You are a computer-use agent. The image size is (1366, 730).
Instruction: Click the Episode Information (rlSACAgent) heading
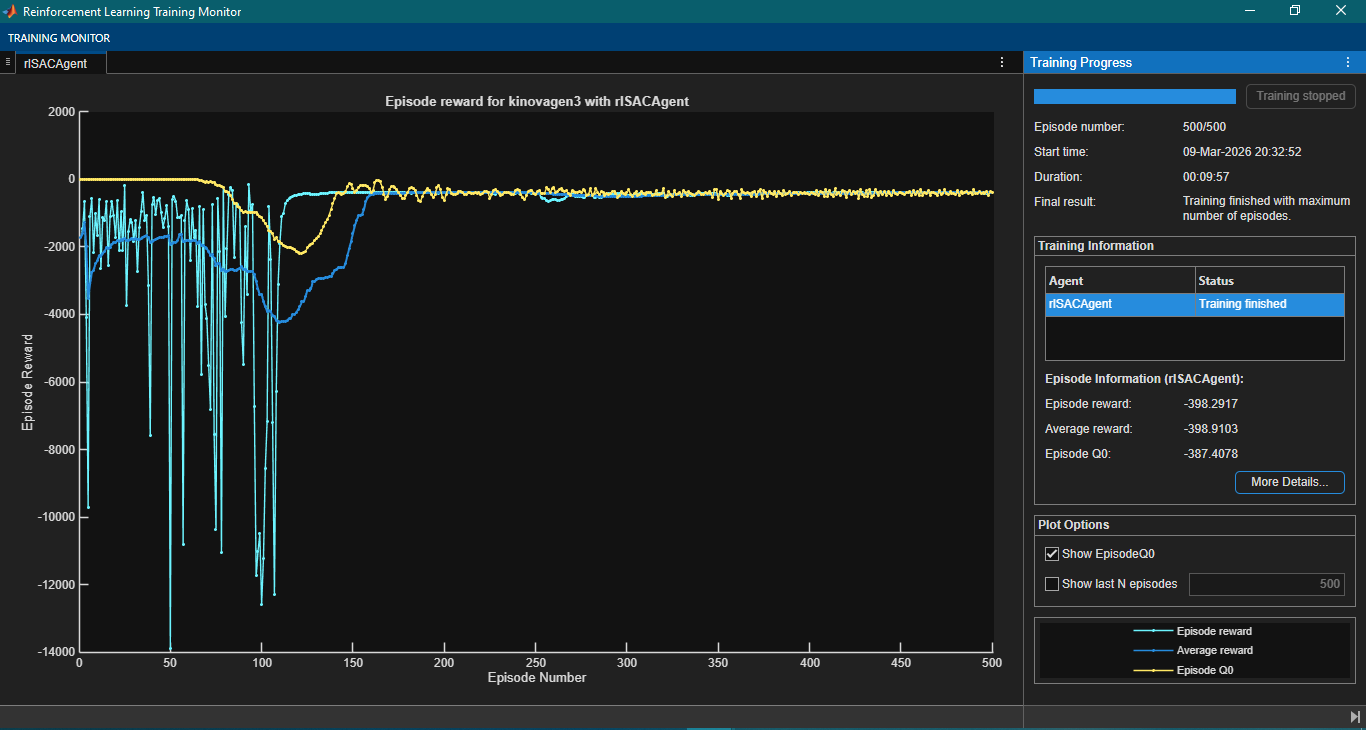click(1144, 379)
